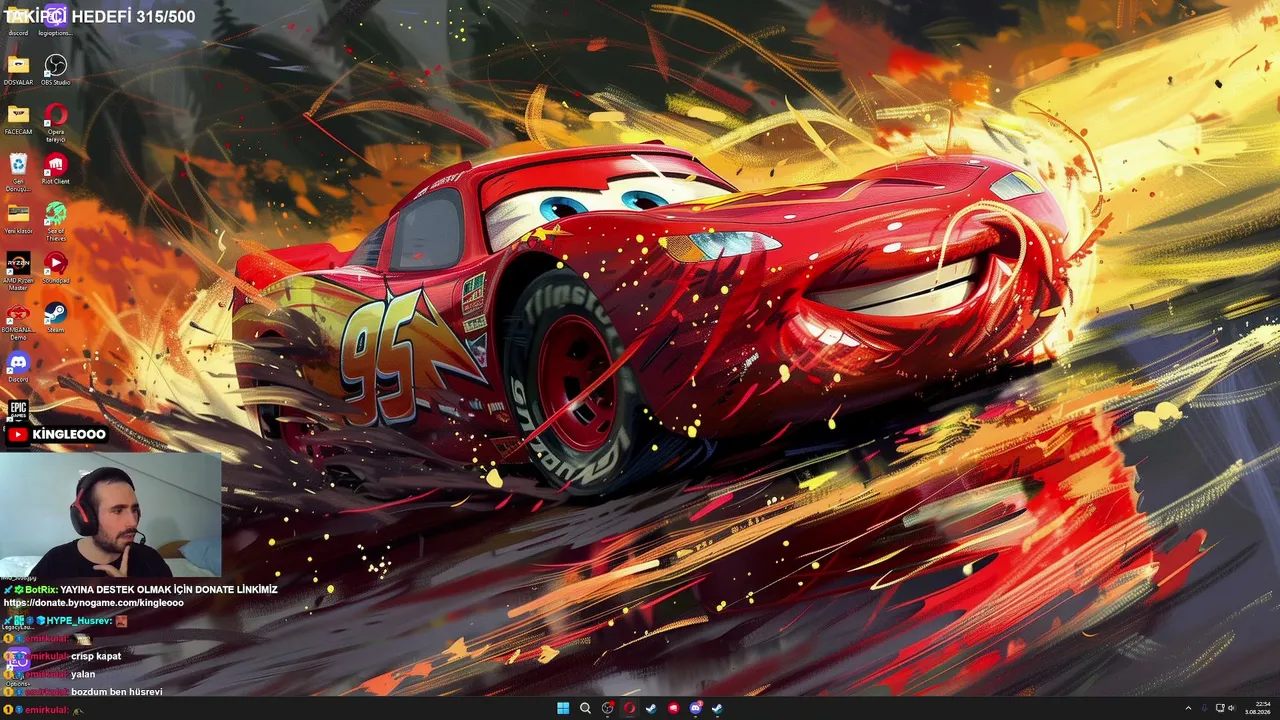1280x720 pixels.
Task: Click the chat message "crisp kapat"
Action: [x=96, y=656]
